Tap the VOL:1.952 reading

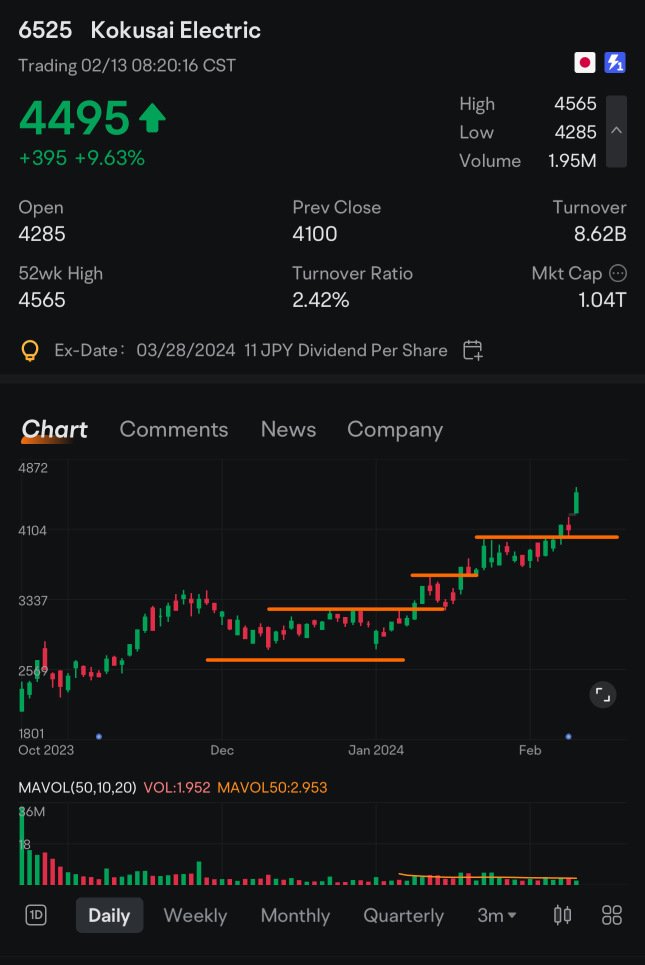pyautogui.click(x=177, y=788)
